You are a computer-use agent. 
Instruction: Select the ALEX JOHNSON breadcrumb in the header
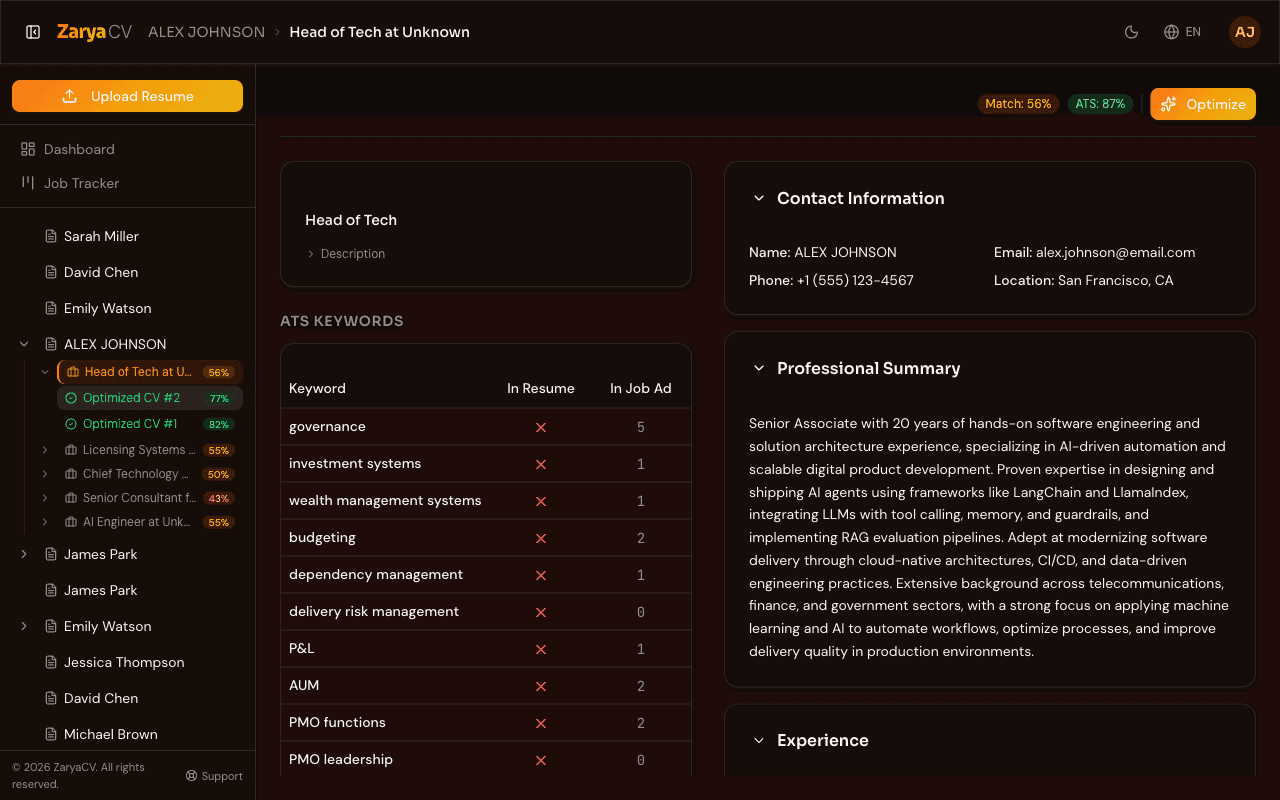[206, 31]
